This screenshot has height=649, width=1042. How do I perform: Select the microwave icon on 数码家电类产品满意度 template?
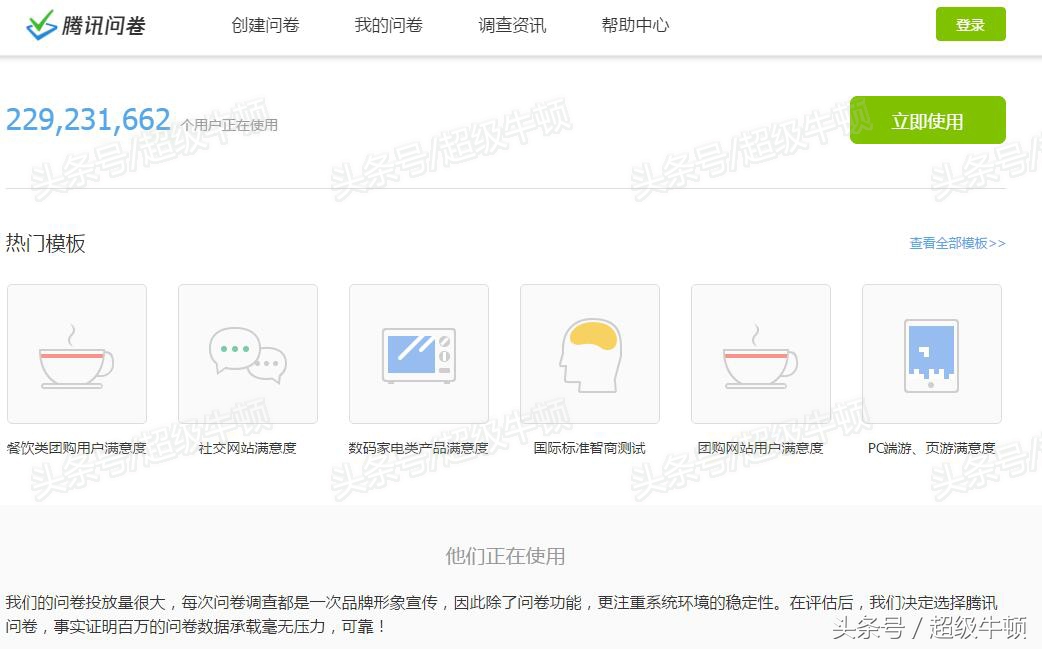pos(418,352)
